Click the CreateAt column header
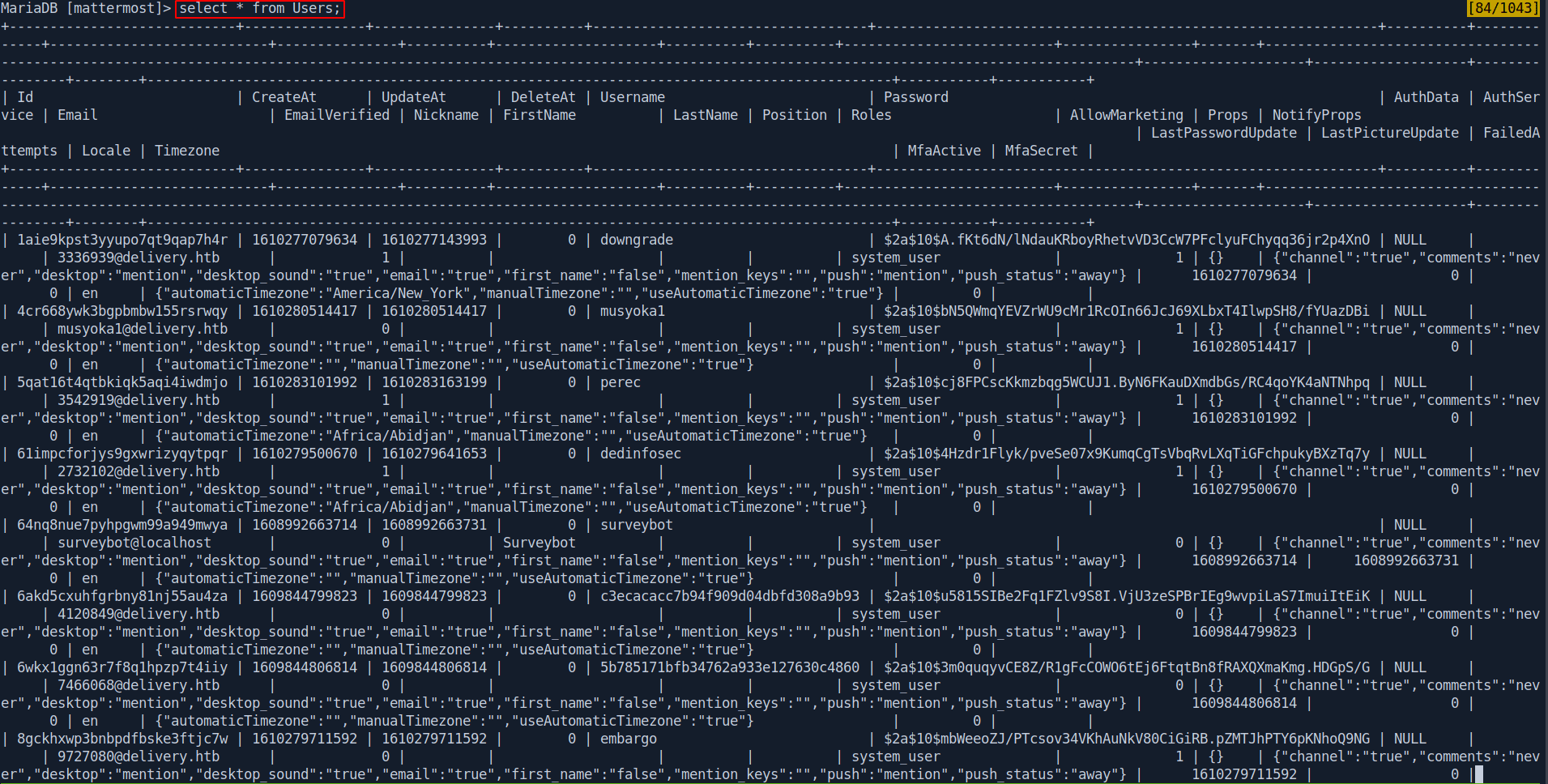Image resolution: width=1548 pixels, height=784 pixels. pos(284,97)
